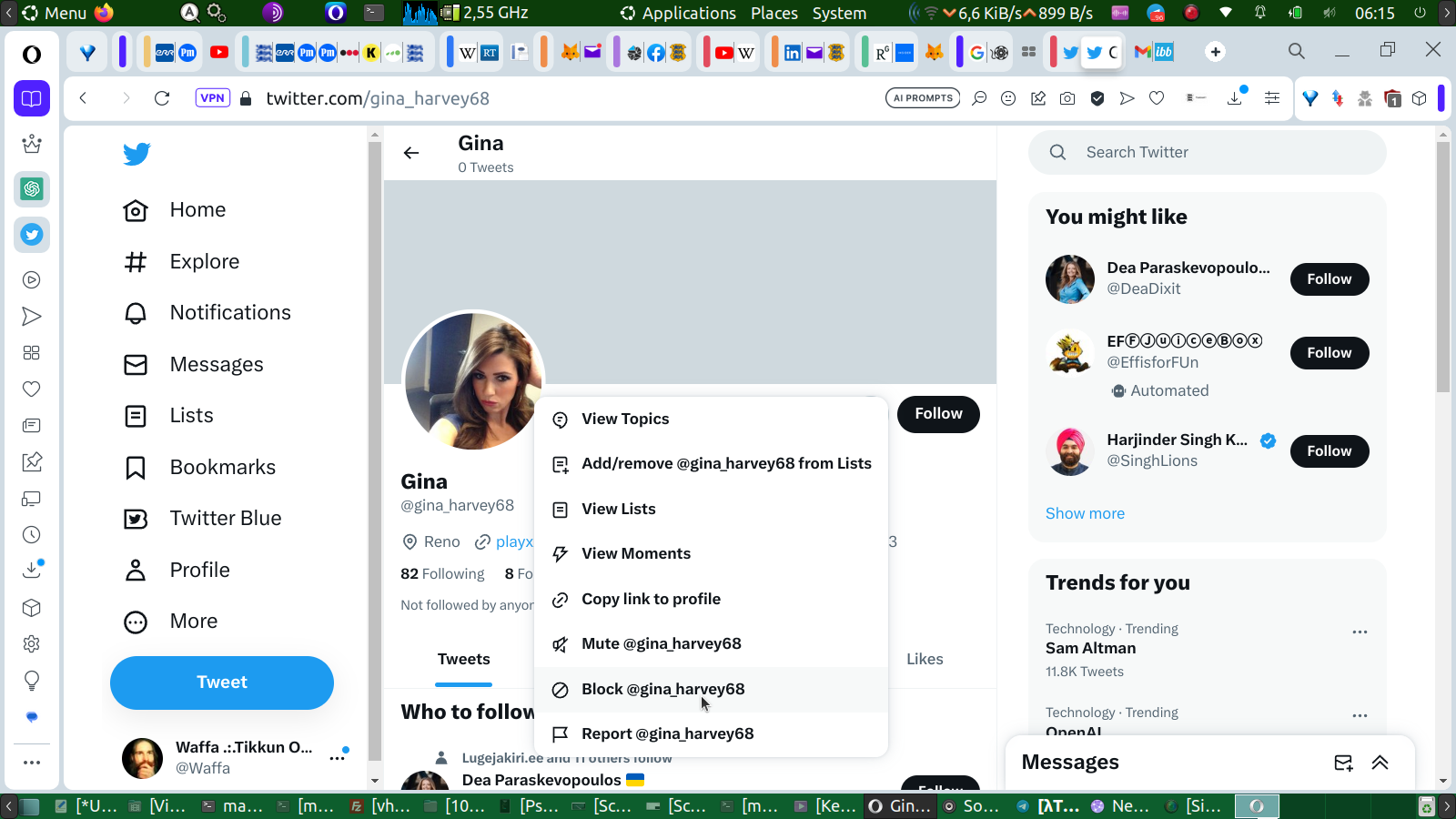1456x819 pixels.
Task: Open new message compose icon in Messages drawer
Action: pos(1343,763)
